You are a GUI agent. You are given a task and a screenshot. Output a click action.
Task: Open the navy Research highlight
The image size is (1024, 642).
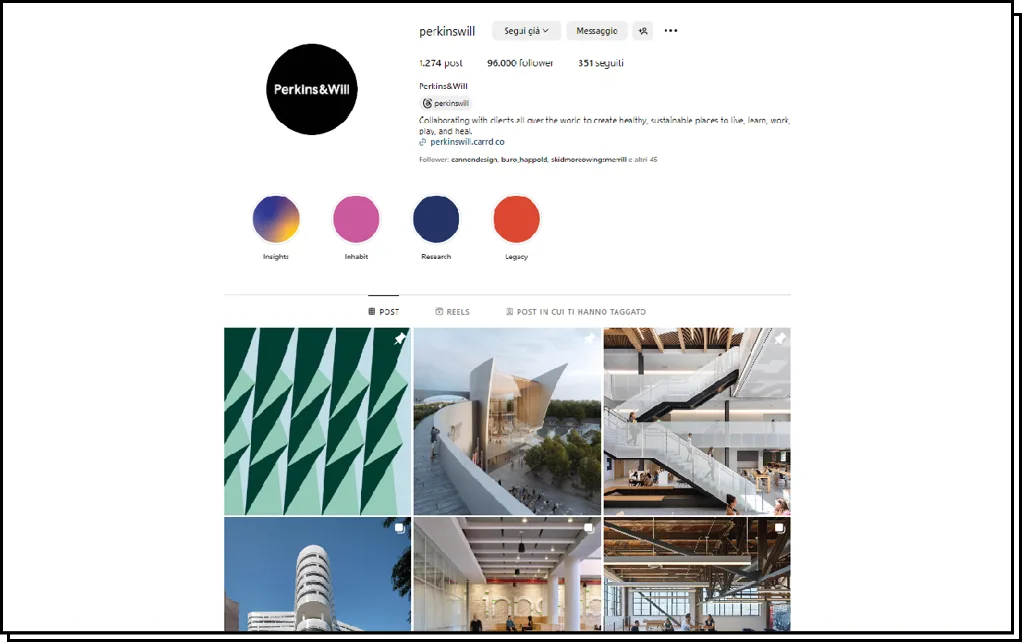[436, 219]
